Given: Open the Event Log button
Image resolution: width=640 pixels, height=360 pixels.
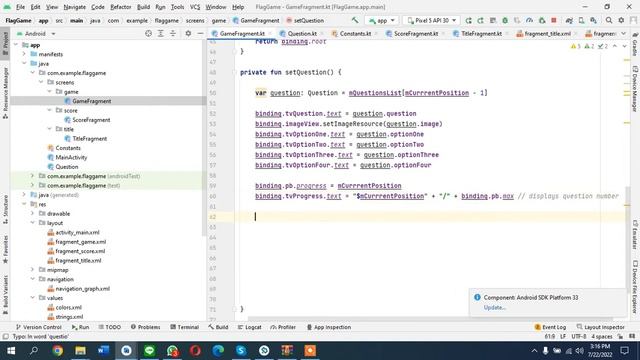Looking at the screenshot, I should 550,327.
